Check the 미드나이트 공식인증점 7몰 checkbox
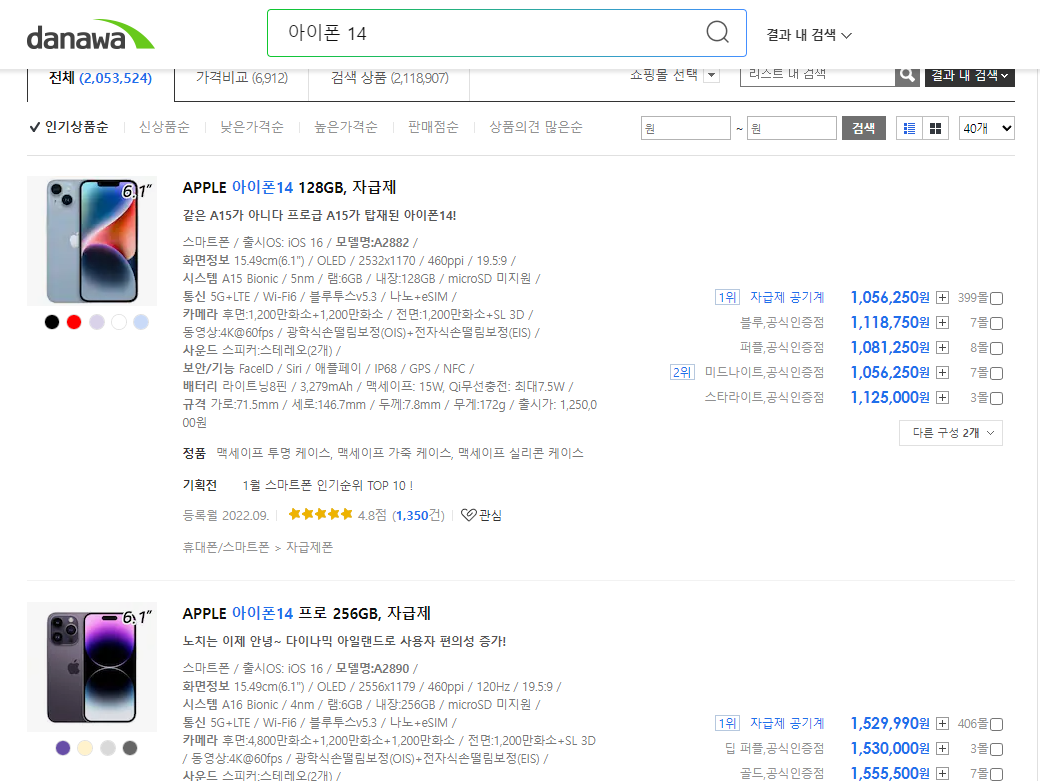The height and width of the screenshot is (781, 1040). coord(996,373)
